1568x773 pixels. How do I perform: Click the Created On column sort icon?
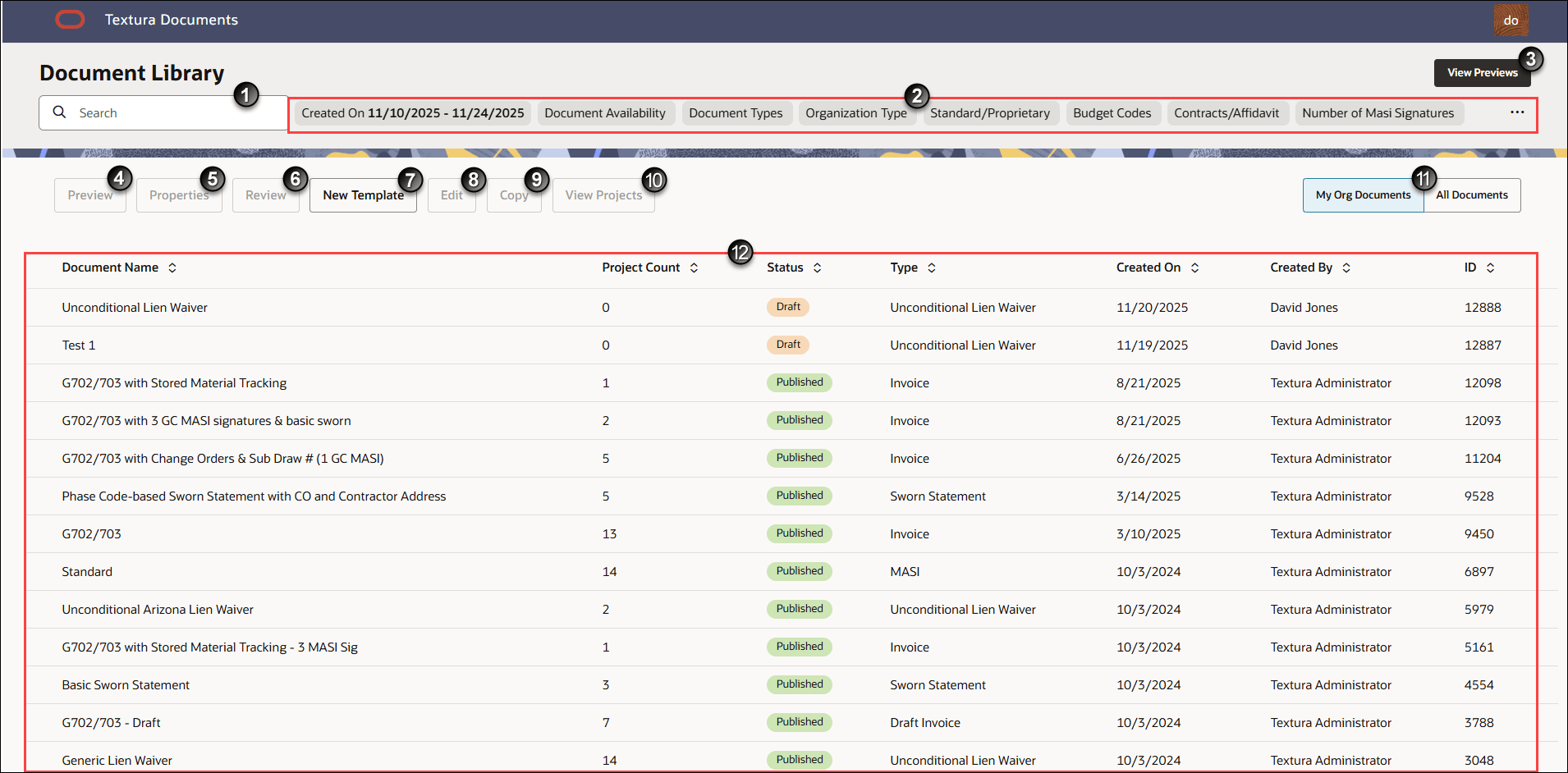pos(1195,267)
